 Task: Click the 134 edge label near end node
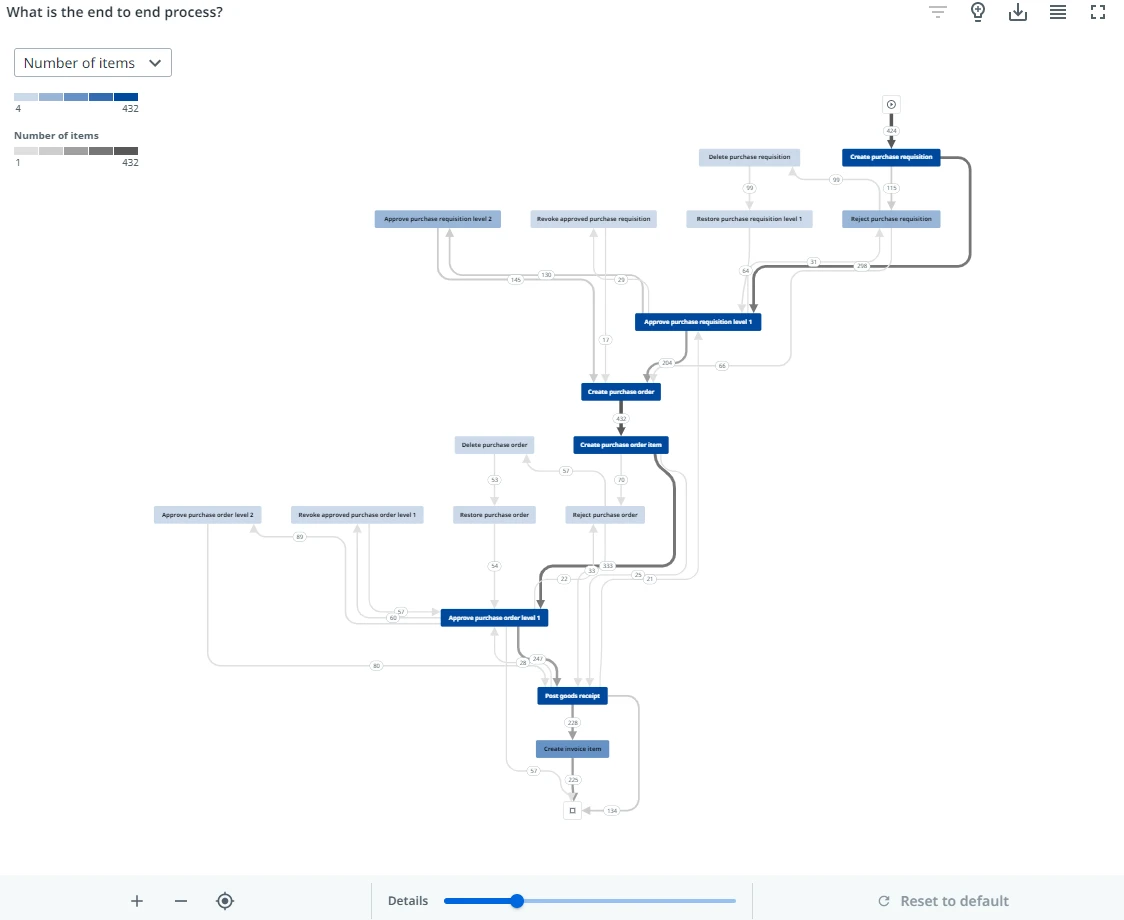611,810
